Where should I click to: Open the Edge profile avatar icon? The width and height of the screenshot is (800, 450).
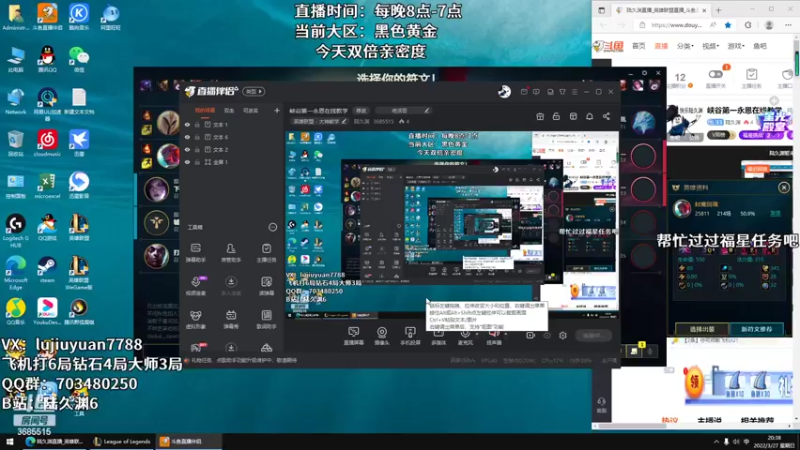pyautogui.click(x=769, y=25)
